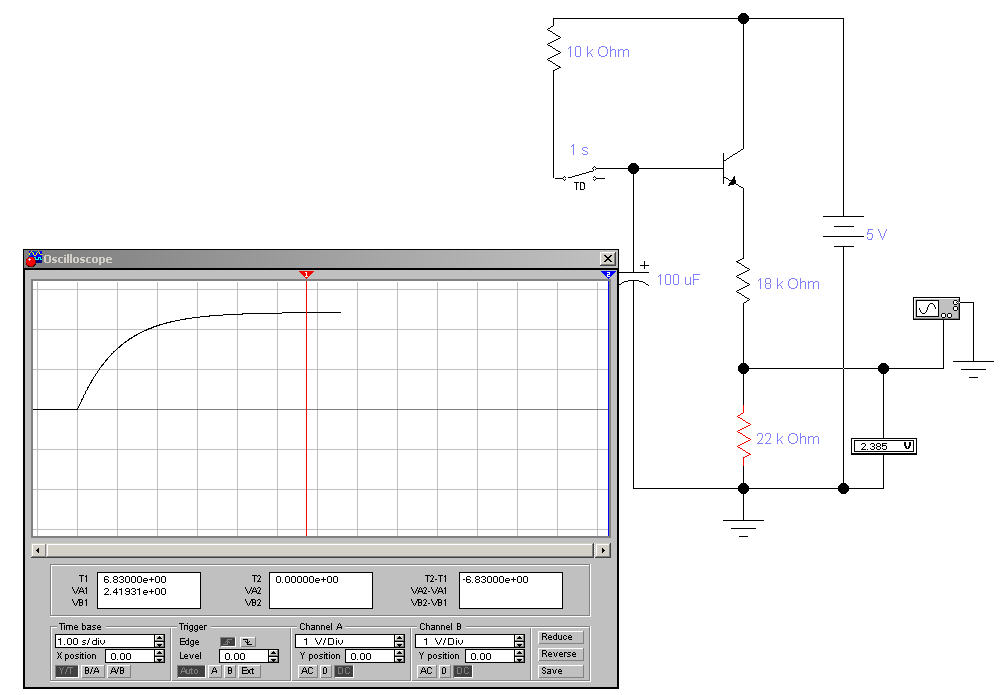This screenshot has height=695, width=1001.
Task: Click the scrollbar right arrow
Action: (x=602, y=550)
